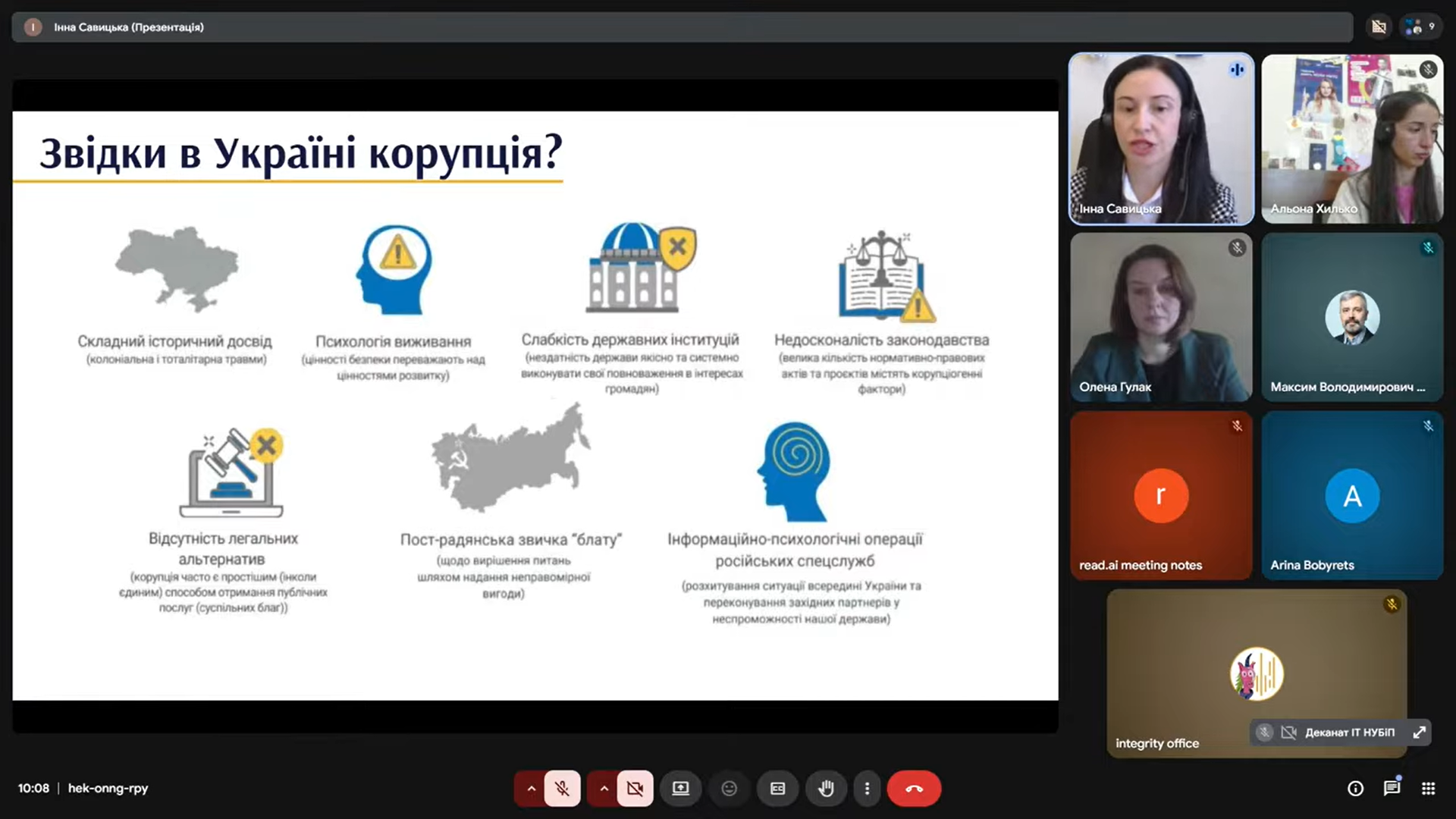
Task: Open the emoji reactions button
Action: click(x=729, y=789)
